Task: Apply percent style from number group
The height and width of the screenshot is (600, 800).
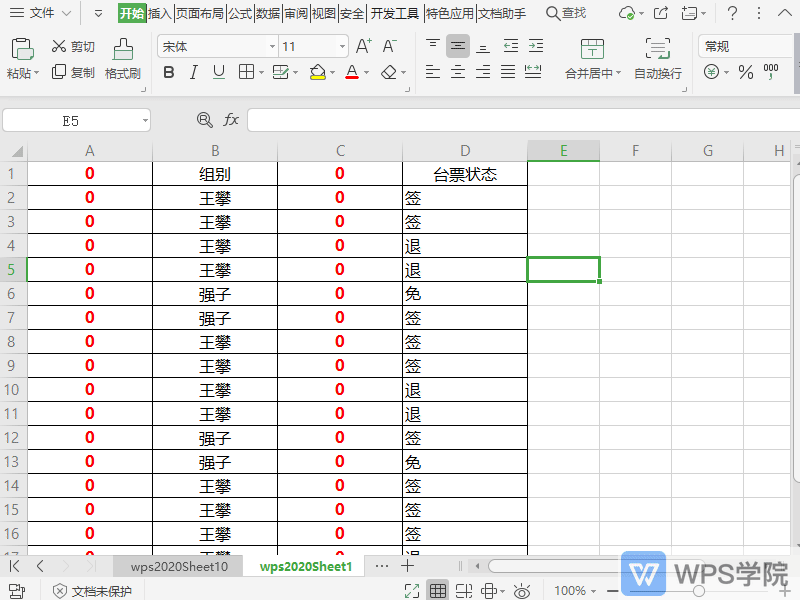Action: [x=746, y=73]
